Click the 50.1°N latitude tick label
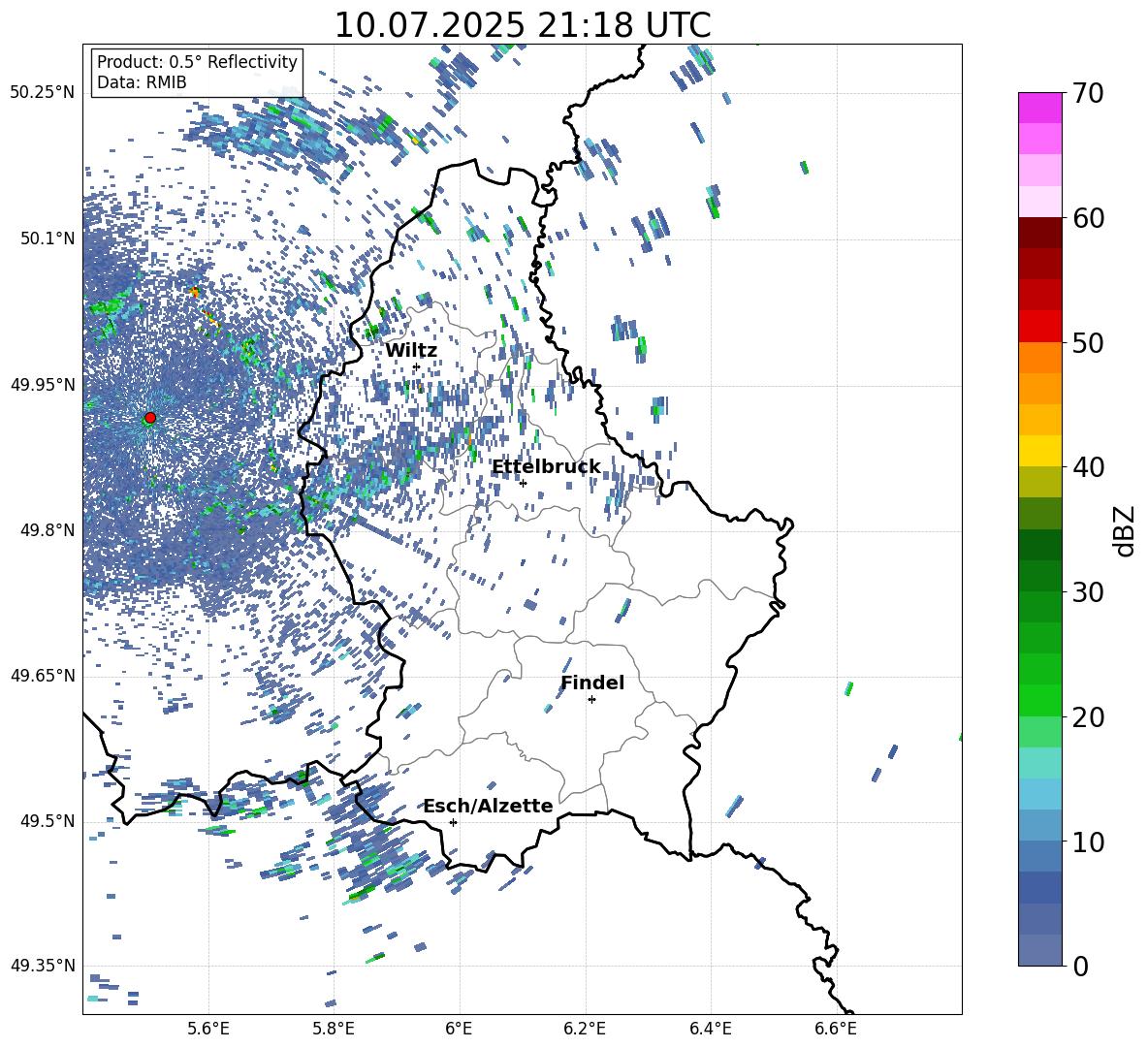1148x1048 pixels. 47,238
